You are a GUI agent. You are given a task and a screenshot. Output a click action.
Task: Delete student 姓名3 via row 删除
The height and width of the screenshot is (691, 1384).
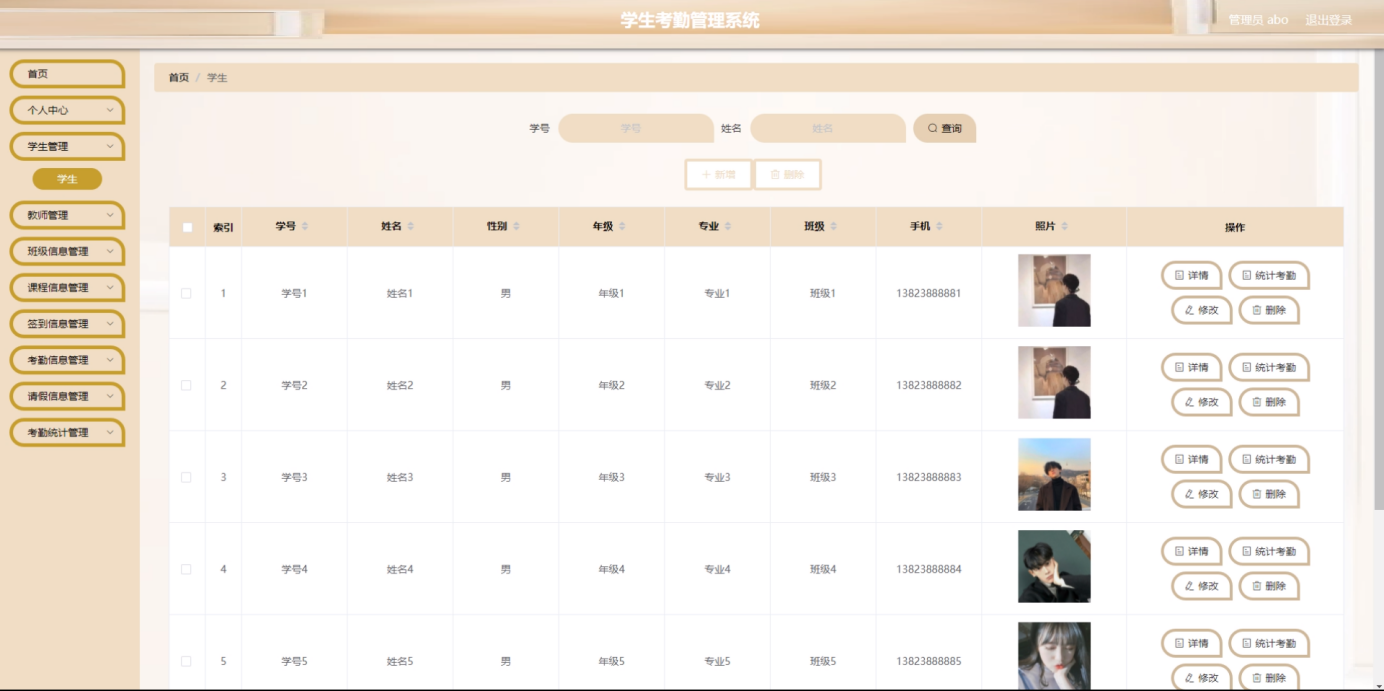click(x=1268, y=494)
